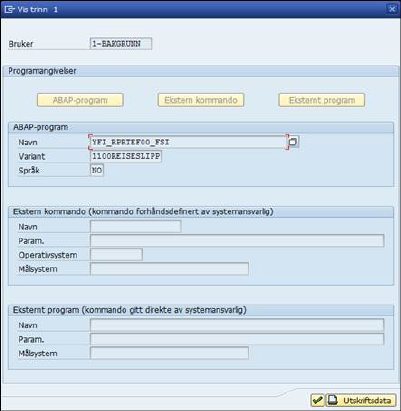Choose the Eksternt program button
Viewport: 401px width, 411px height.
(x=322, y=100)
